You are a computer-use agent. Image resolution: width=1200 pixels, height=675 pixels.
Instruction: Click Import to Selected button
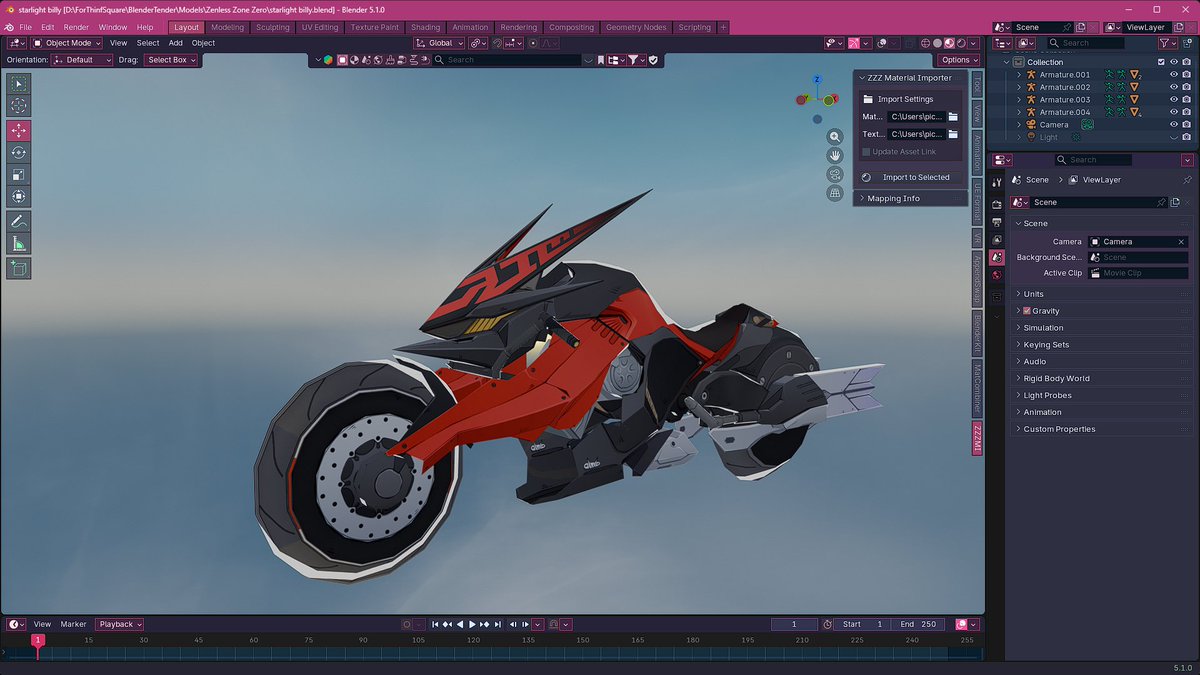(x=909, y=177)
